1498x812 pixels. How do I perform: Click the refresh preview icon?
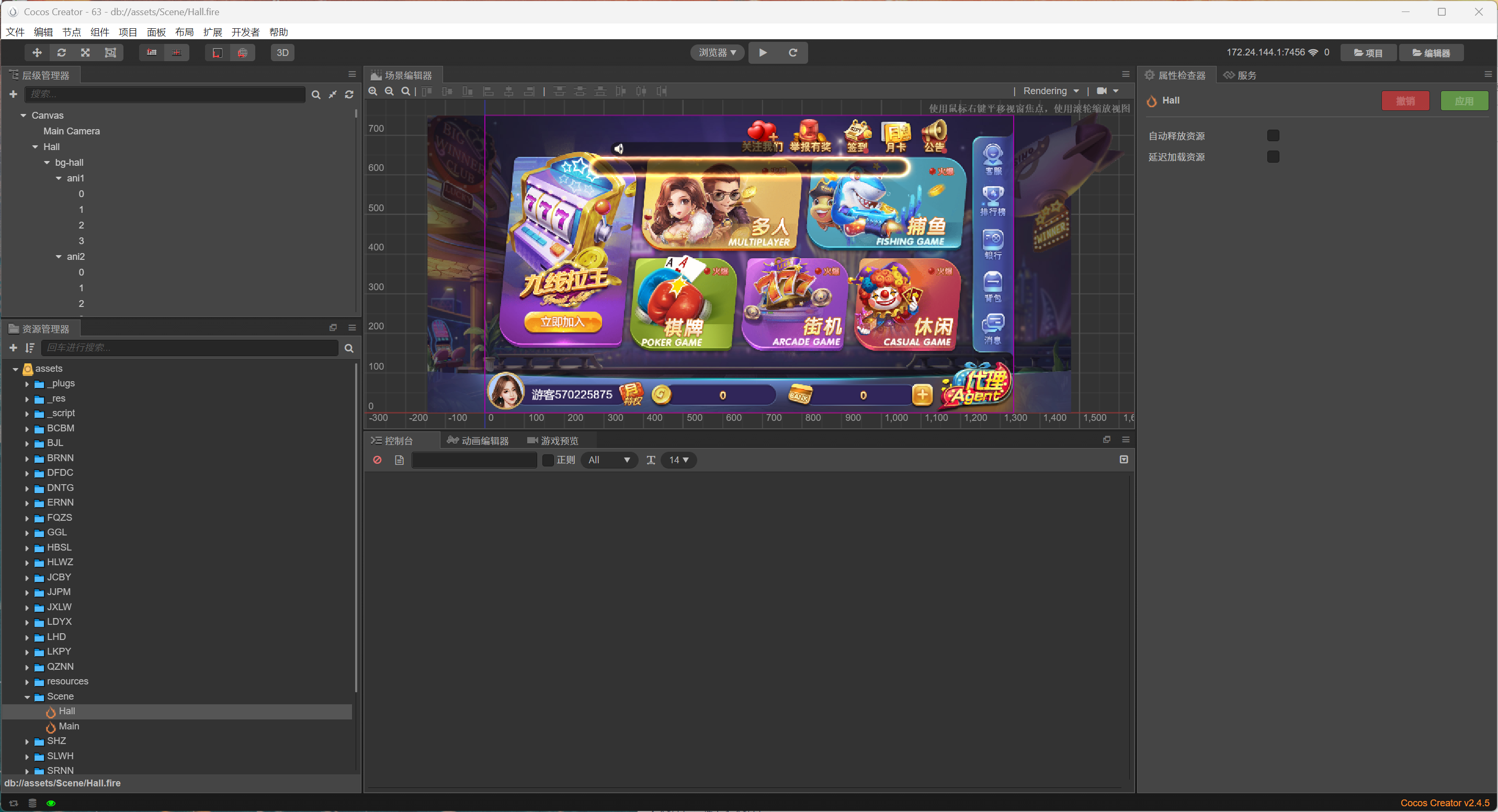pos(792,52)
